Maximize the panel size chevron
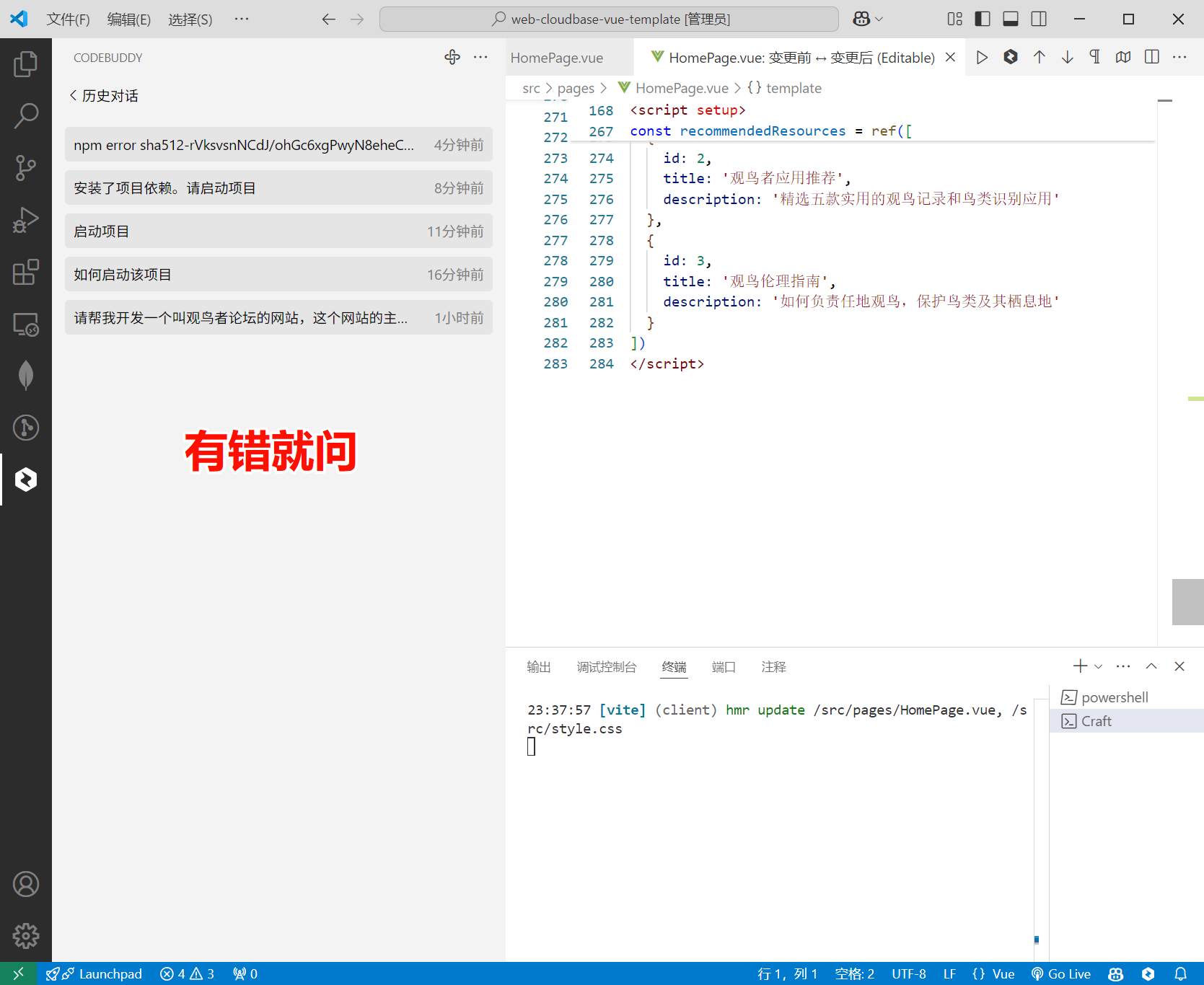This screenshot has width=1204, height=985. click(1151, 666)
